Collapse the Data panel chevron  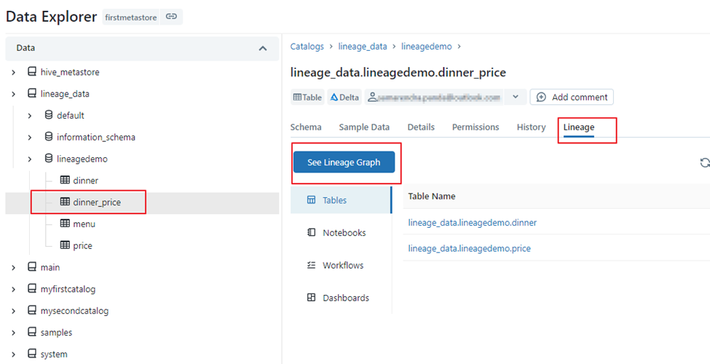pyautogui.click(x=263, y=48)
